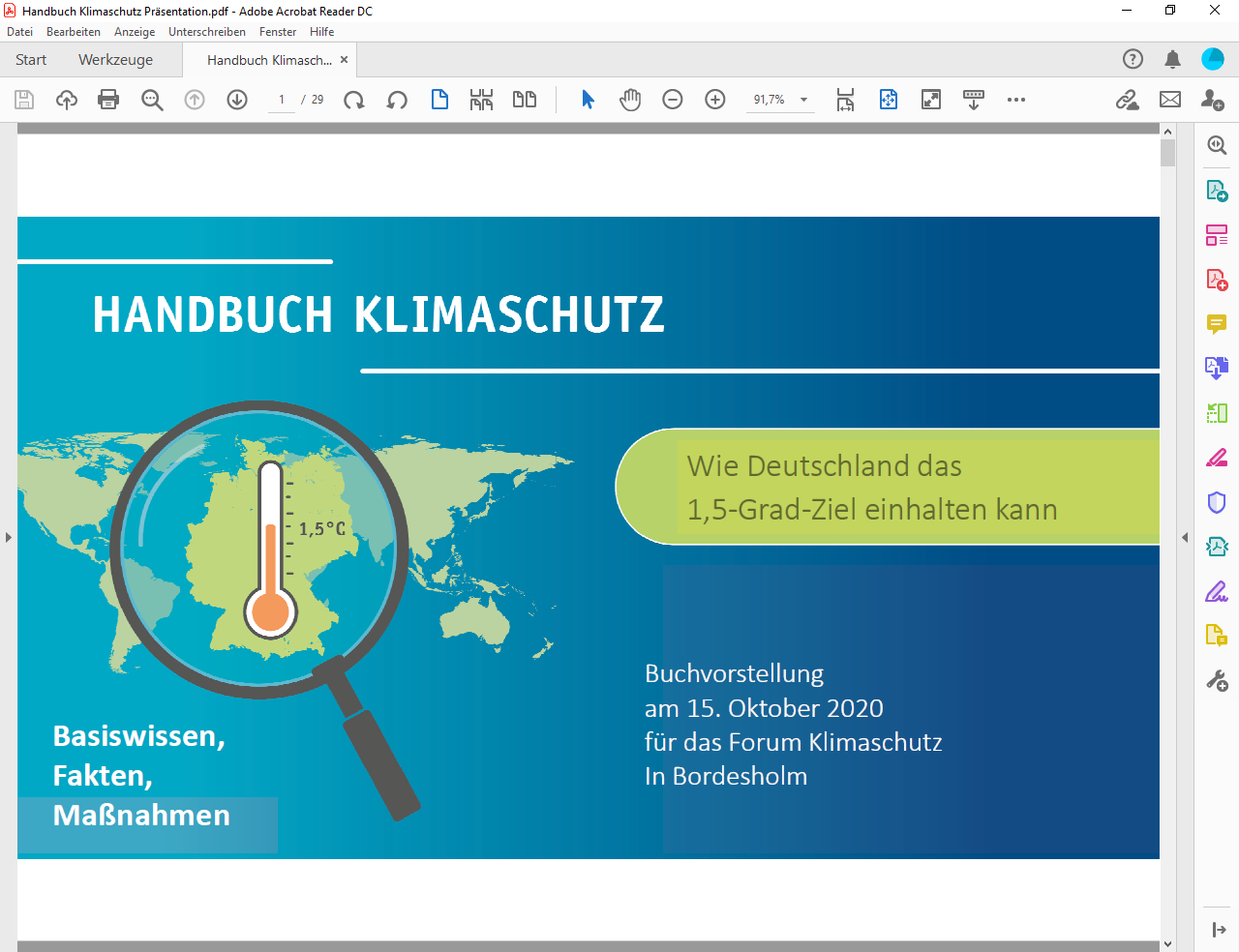This screenshot has width=1239, height=952.
Task: Click the 'am 15. Oktober 2020' text
Action: 764,708
